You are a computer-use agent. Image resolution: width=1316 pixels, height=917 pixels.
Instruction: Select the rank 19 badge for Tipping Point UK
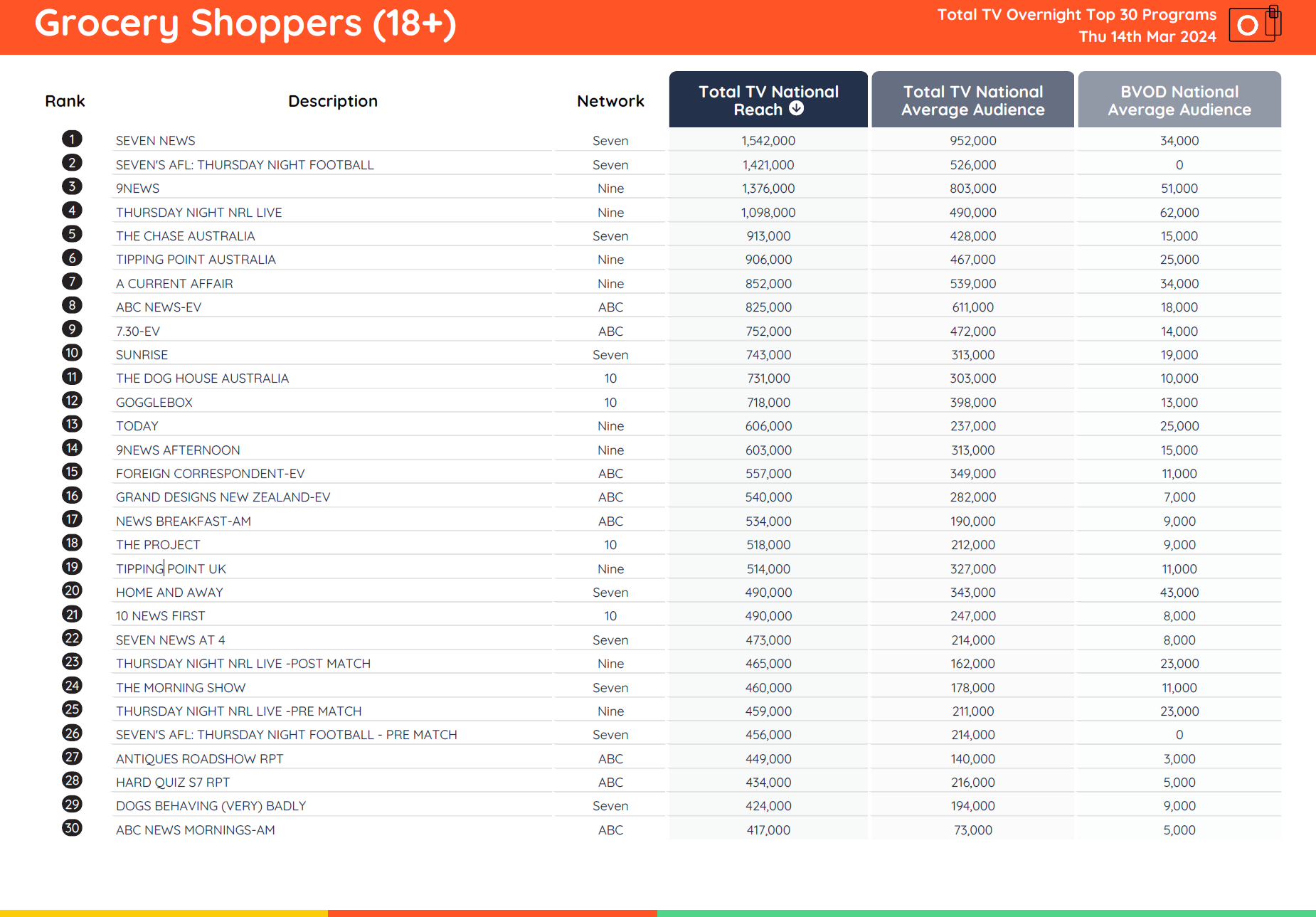(72, 567)
